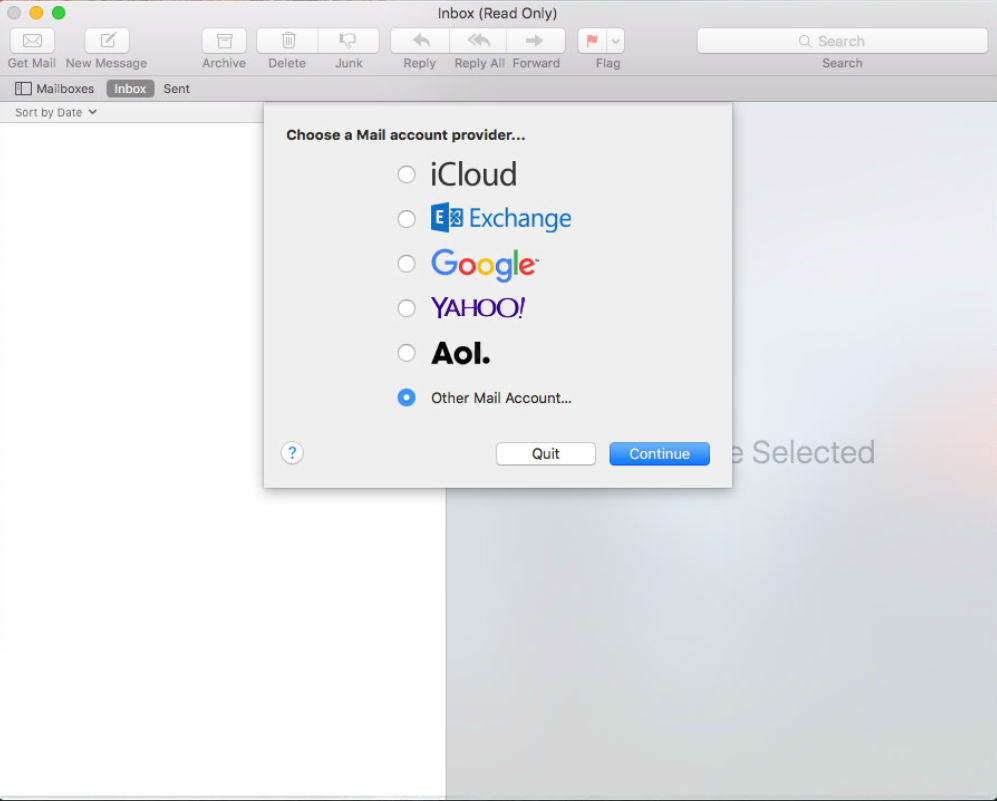Click the Archive box icon
The height and width of the screenshot is (801, 997).
tap(224, 41)
